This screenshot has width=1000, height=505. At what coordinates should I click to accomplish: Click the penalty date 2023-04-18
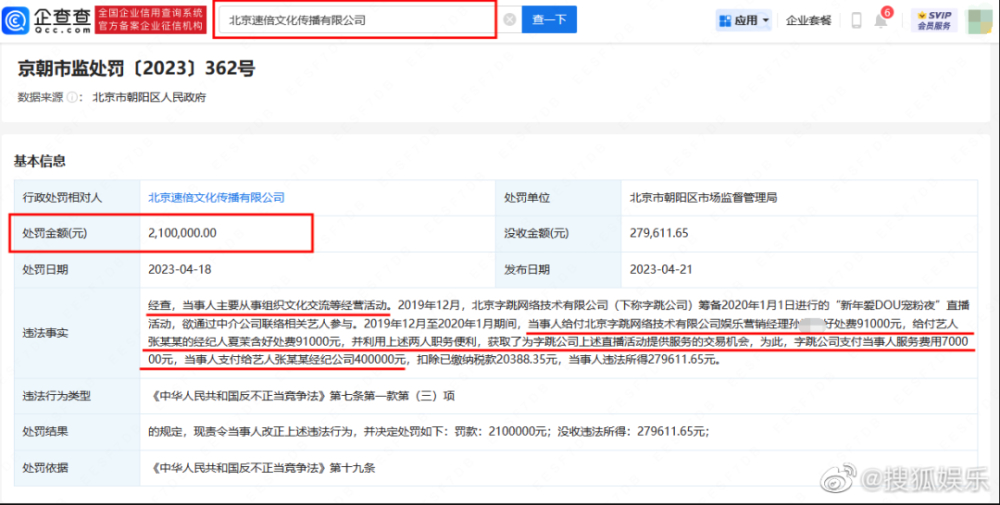[179, 269]
